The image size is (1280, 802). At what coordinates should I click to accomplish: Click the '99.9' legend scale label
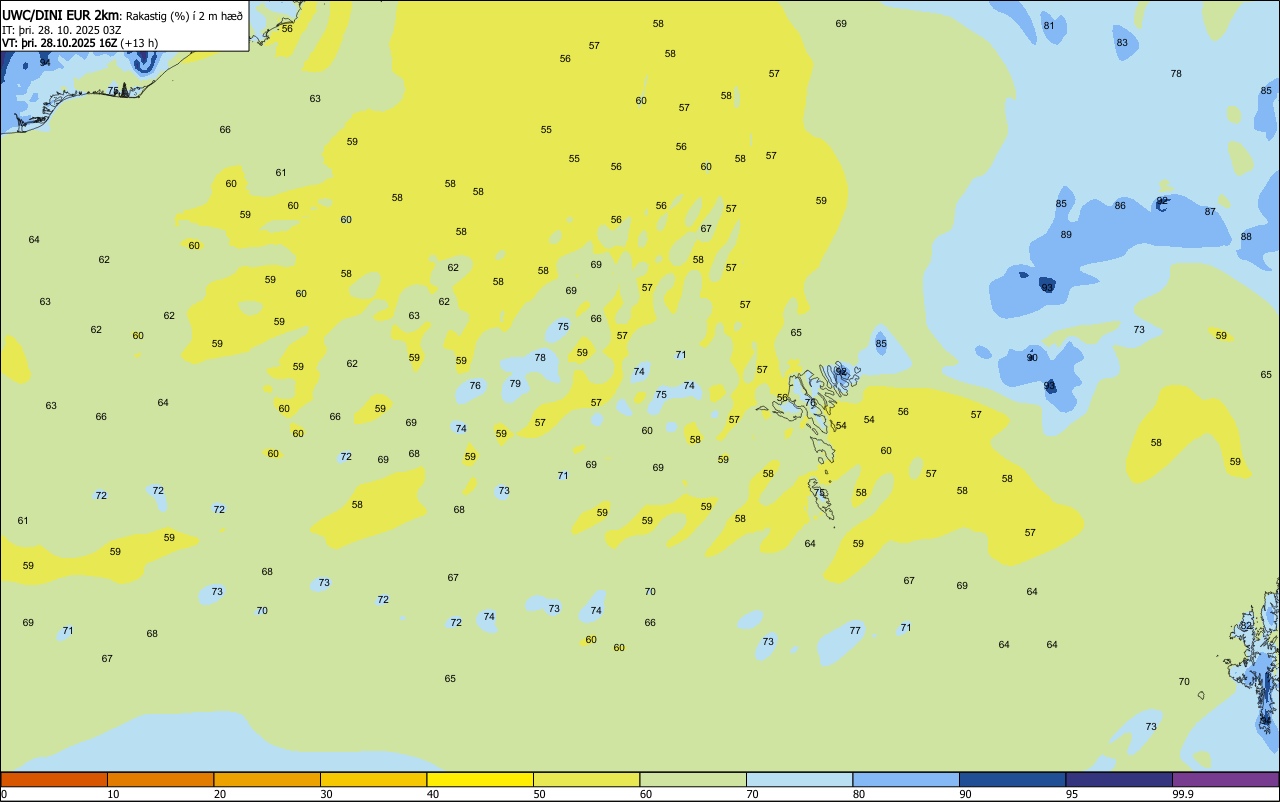(1183, 794)
